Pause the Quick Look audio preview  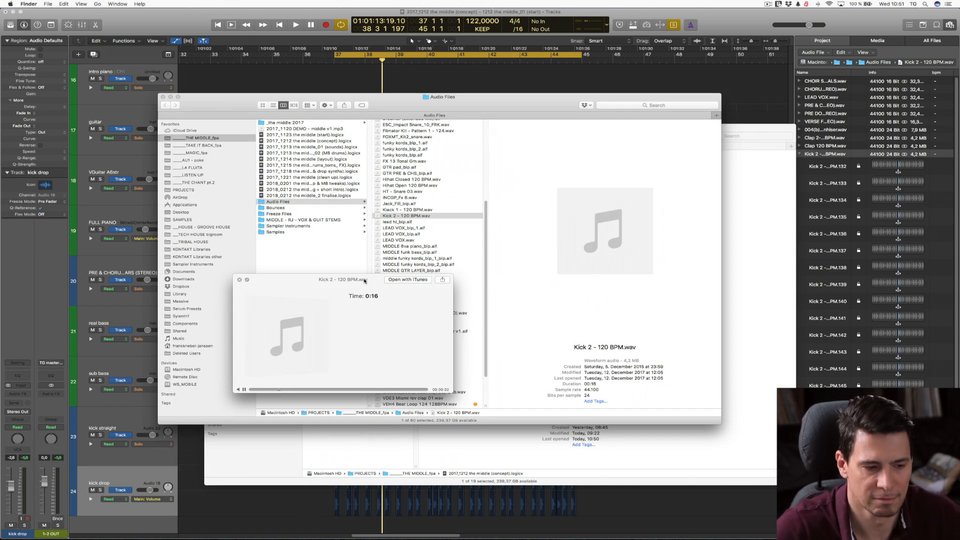click(x=244, y=389)
